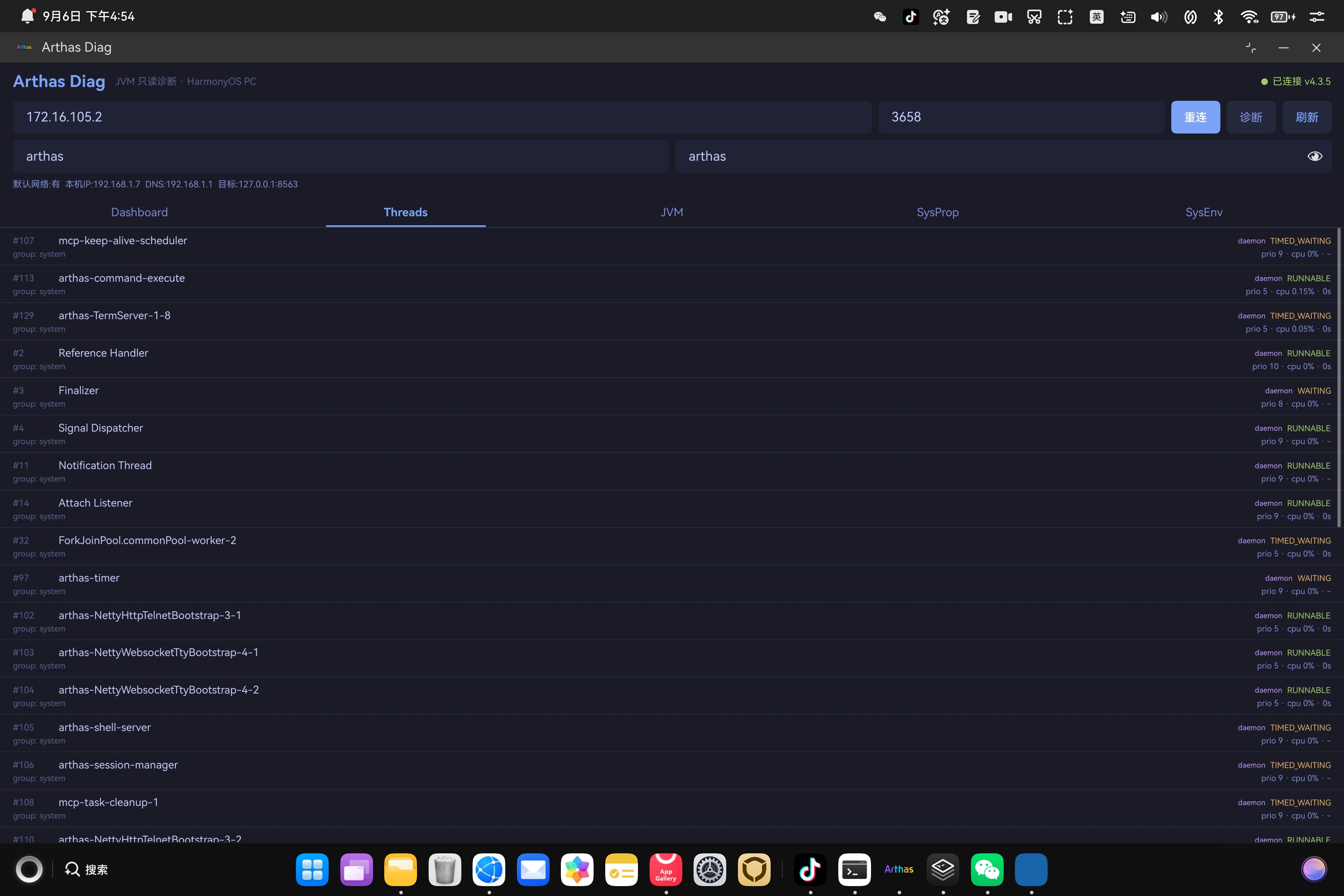This screenshot has width=1344, height=896.
Task: Click the 诊断 diagnose button
Action: pos(1251,117)
